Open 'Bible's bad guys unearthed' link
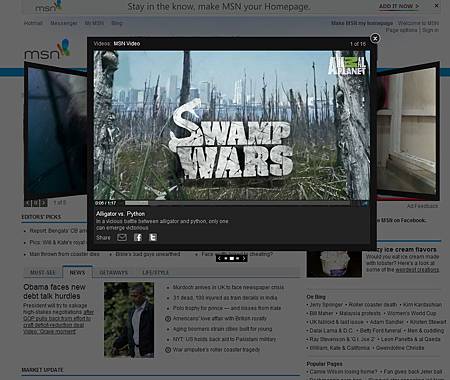This screenshot has height=380, width=450. click(x=148, y=254)
